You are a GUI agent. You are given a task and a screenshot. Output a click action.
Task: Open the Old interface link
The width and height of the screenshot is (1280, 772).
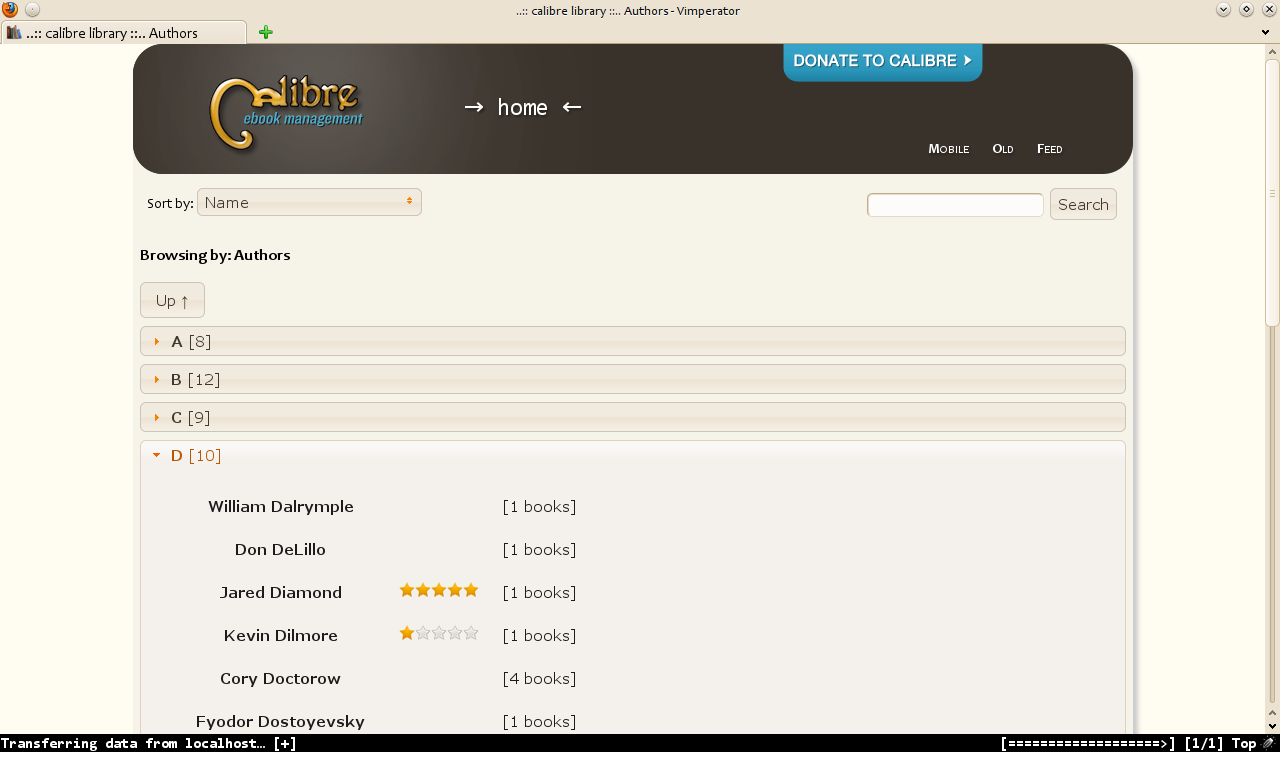click(x=1003, y=149)
